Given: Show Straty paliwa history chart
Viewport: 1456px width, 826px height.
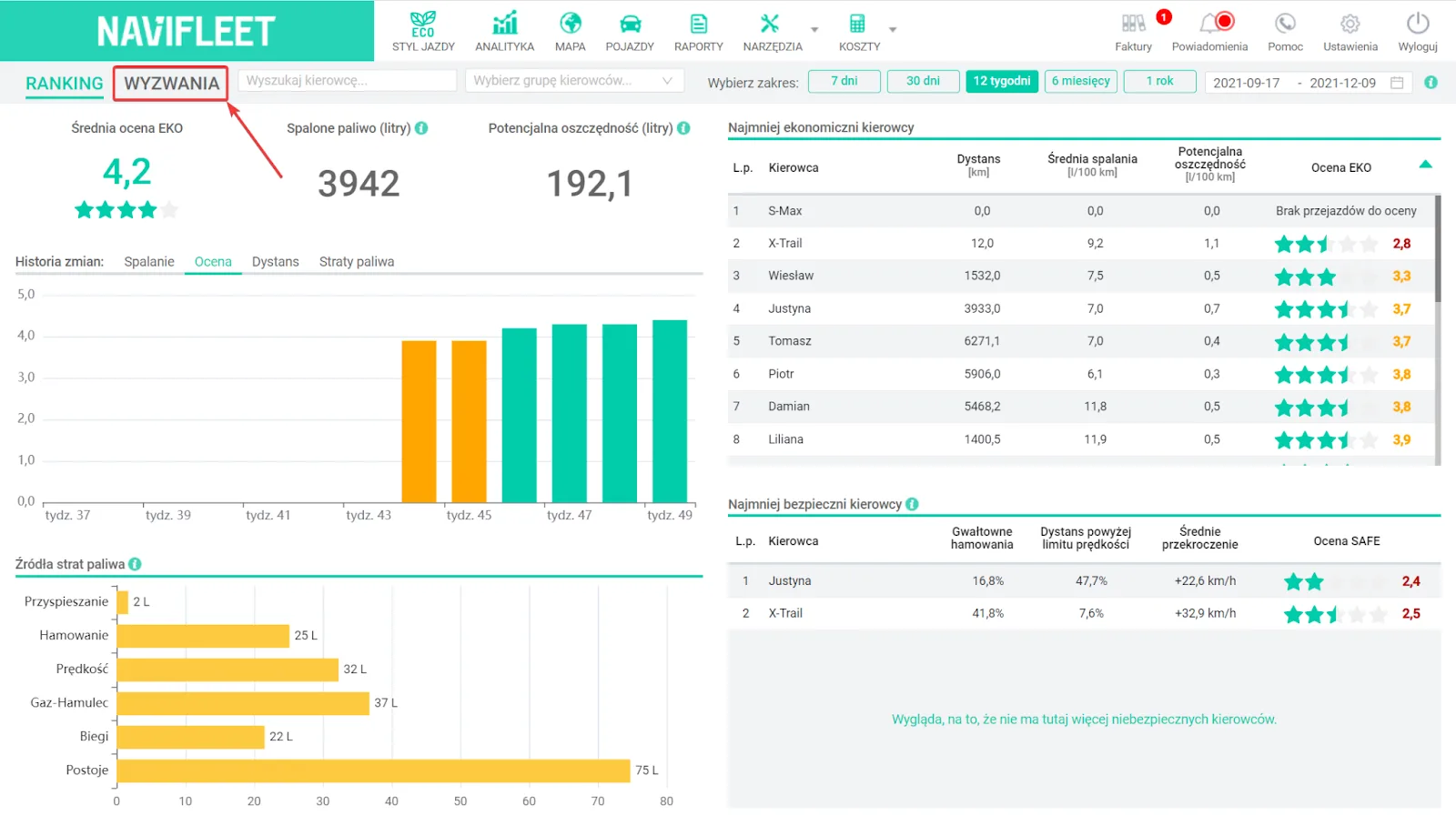Looking at the screenshot, I should [x=357, y=262].
